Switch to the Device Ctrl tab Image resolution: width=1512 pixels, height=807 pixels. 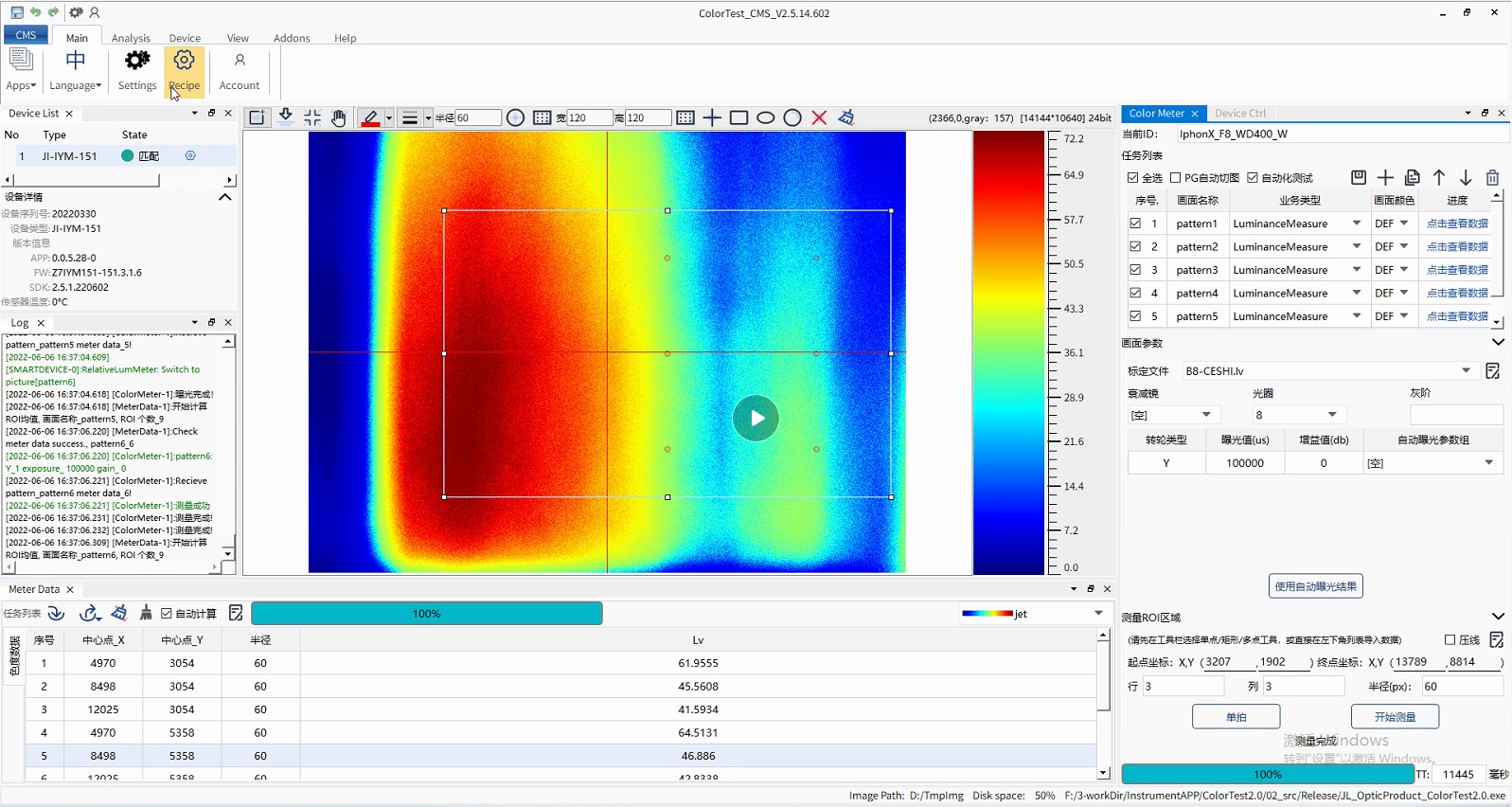tap(1239, 113)
